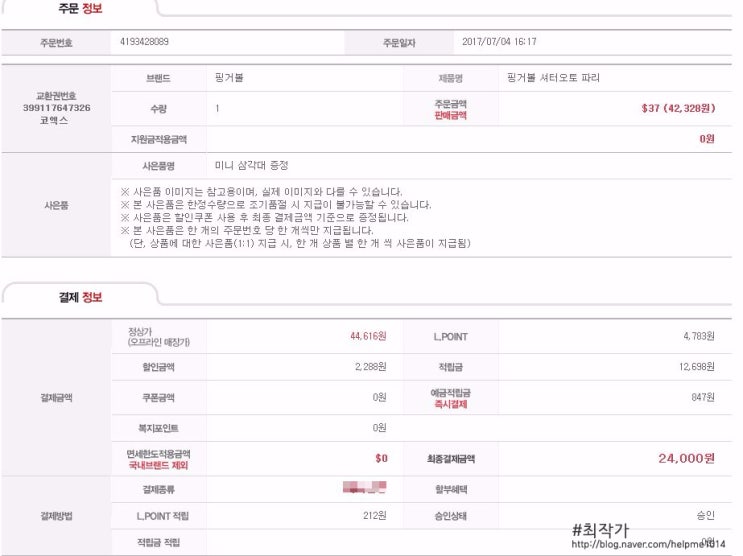Image resolution: width=743 pixels, height=556 pixels.
Task: Click the 수량 label
Action: tap(158, 109)
